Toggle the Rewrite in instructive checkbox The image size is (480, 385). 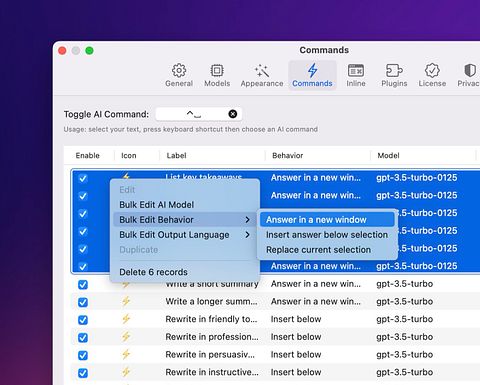83,373
